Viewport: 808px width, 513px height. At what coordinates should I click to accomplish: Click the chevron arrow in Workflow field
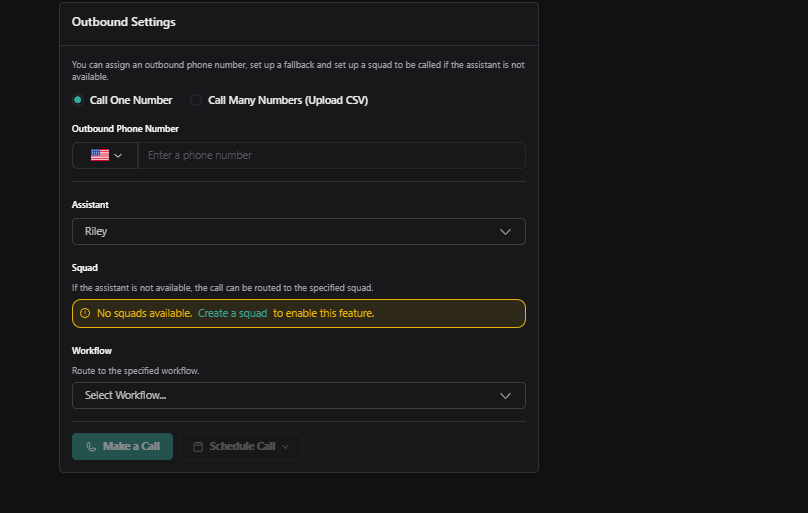tap(505, 395)
